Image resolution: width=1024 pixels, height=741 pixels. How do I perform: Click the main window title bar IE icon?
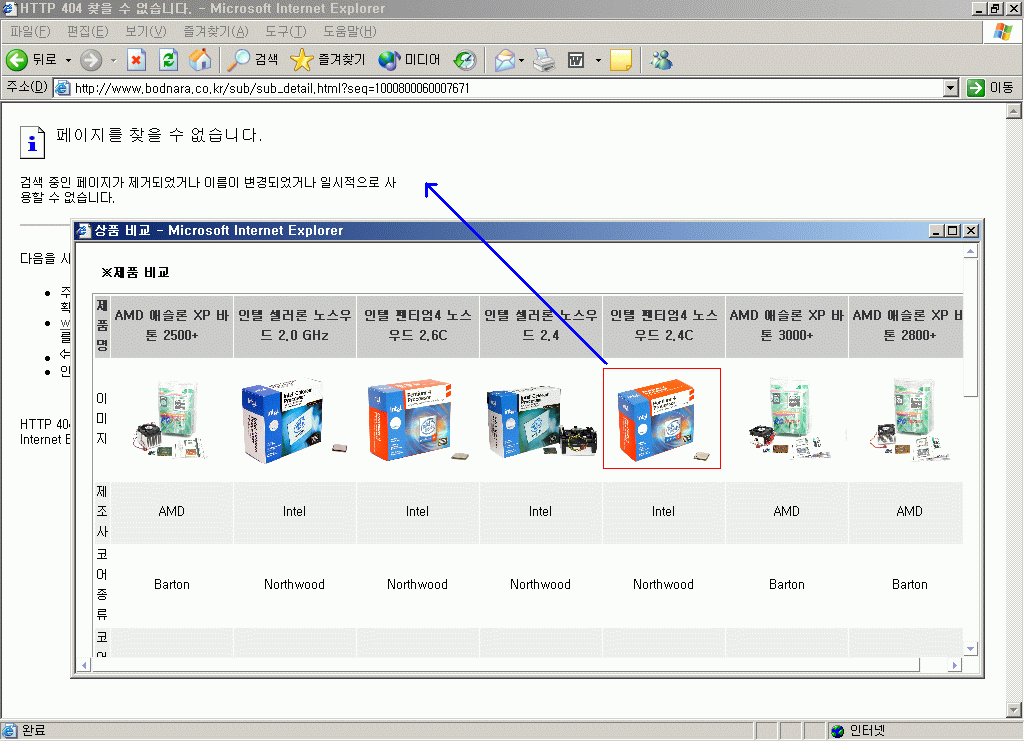click(x=10, y=8)
